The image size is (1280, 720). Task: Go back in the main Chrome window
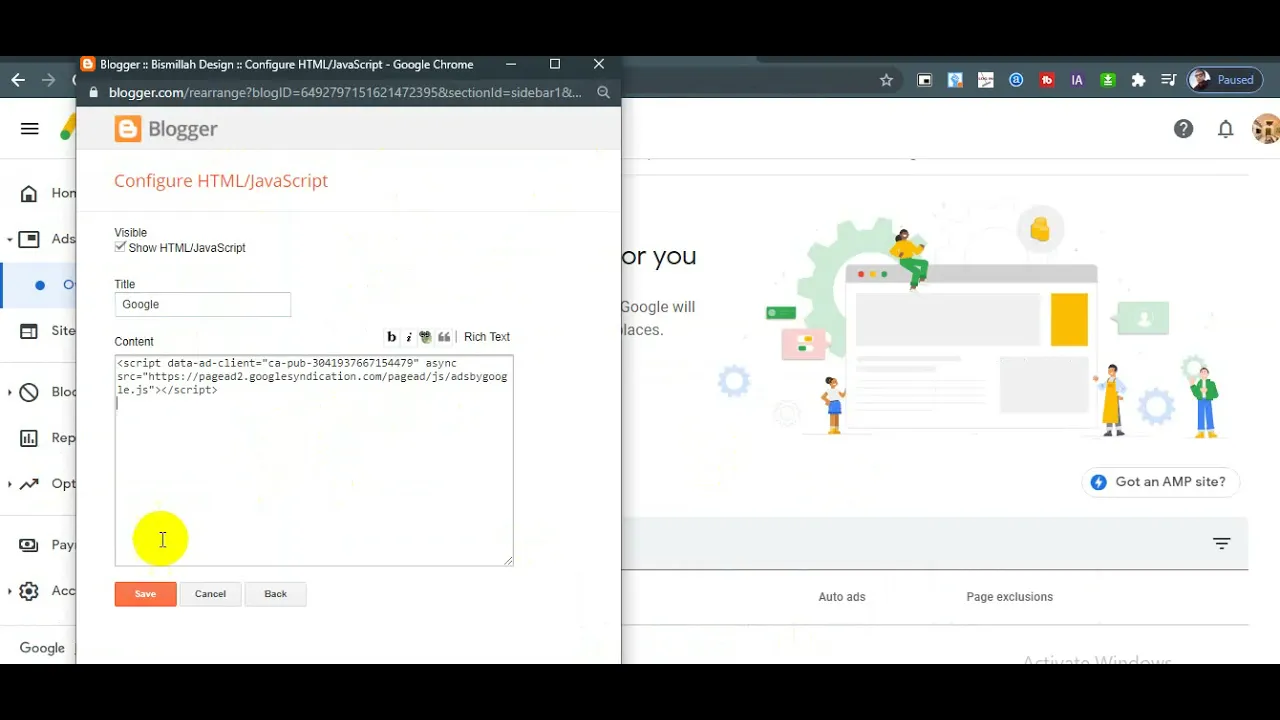point(18,80)
